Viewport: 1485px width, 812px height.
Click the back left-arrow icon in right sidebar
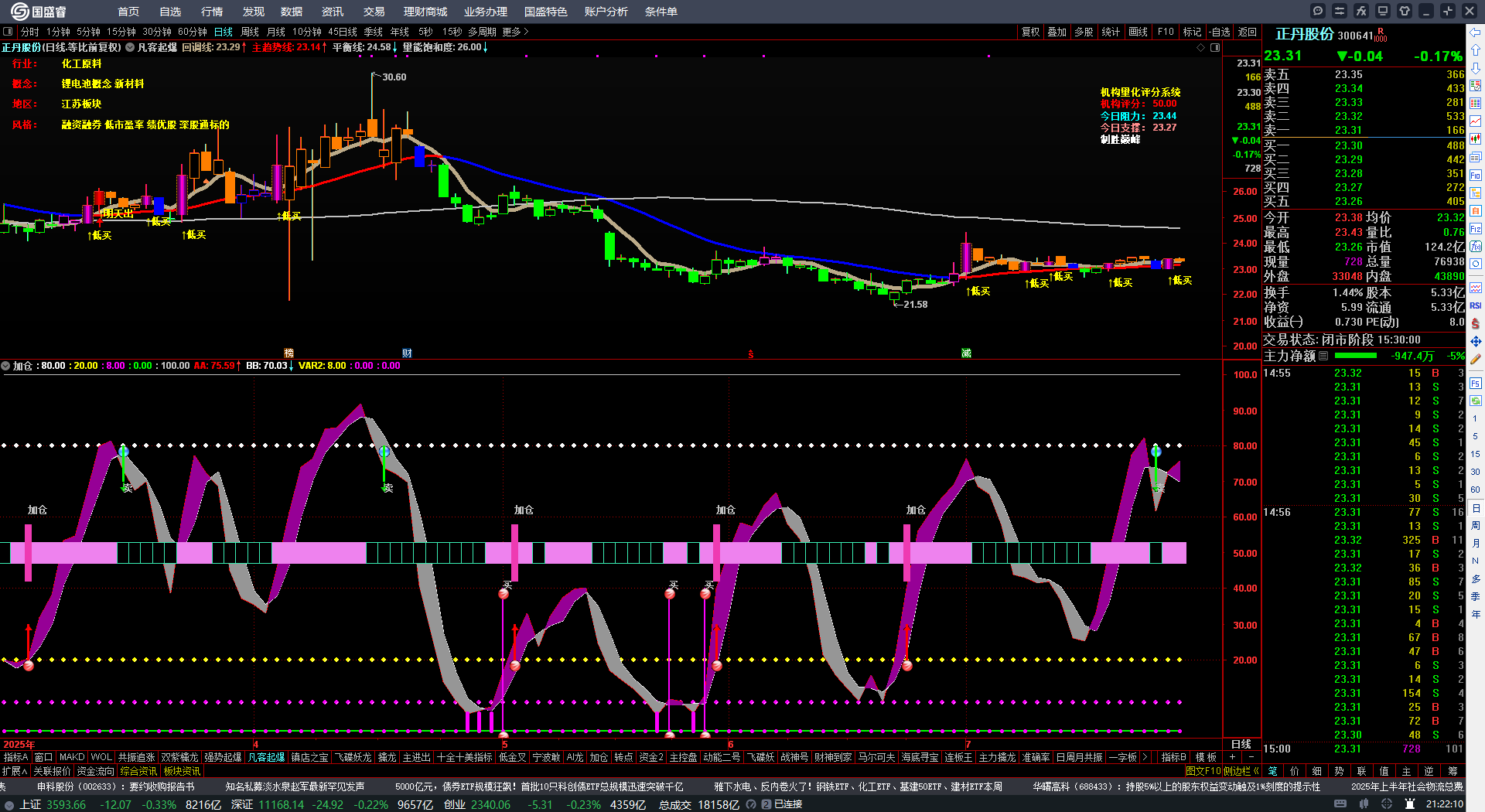click(1476, 32)
